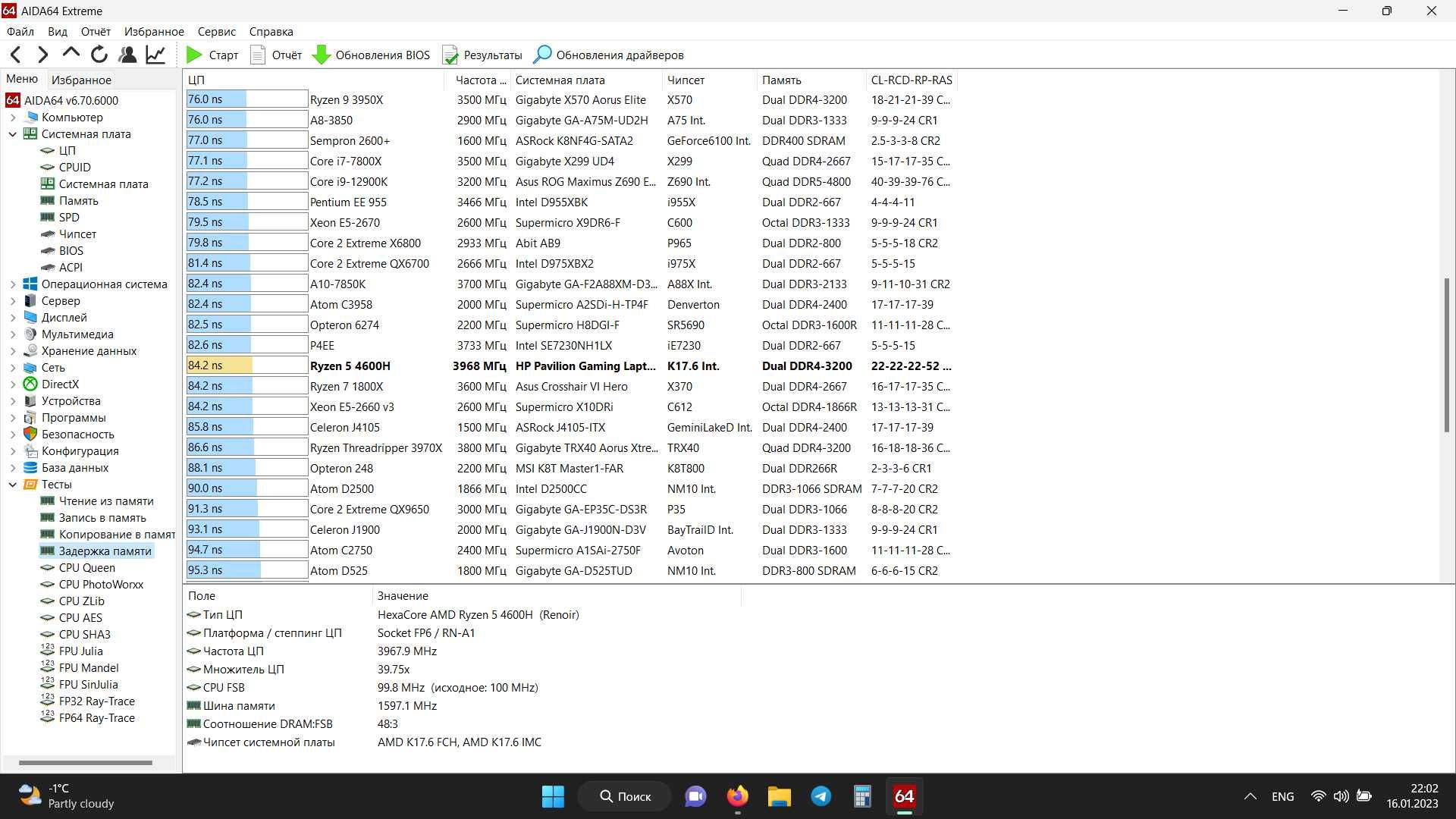The width and height of the screenshot is (1456, 819).
Task: Select База данных in the tree
Action: [x=66, y=468]
